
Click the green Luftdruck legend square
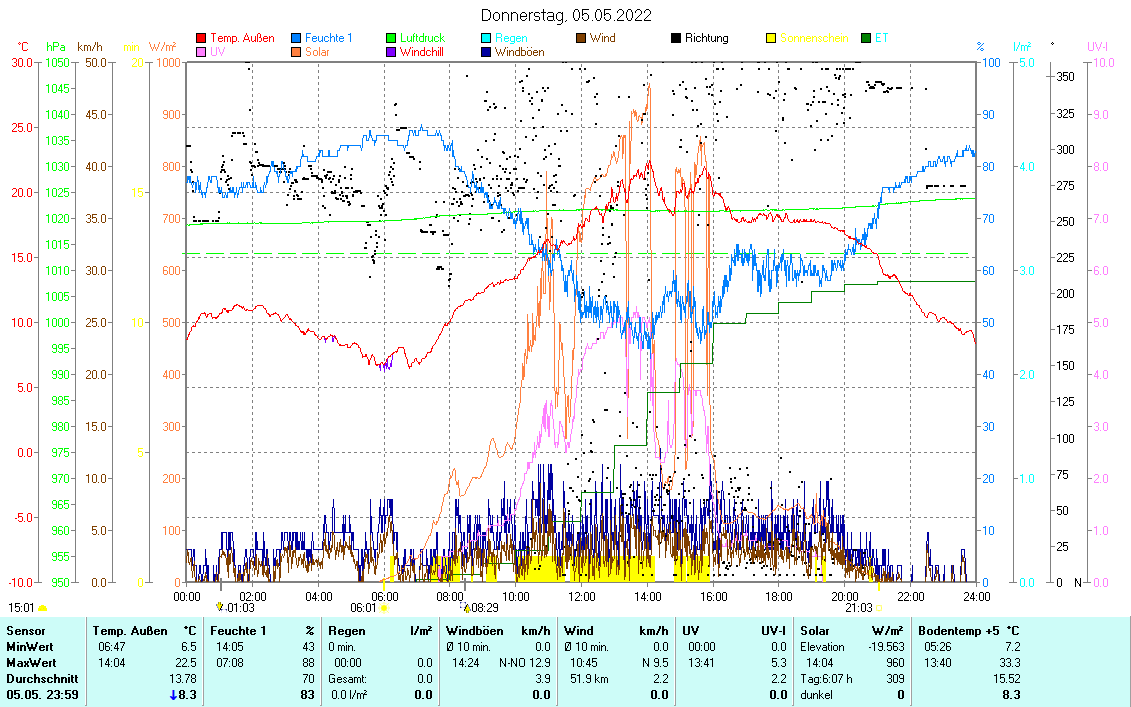tap(391, 39)
